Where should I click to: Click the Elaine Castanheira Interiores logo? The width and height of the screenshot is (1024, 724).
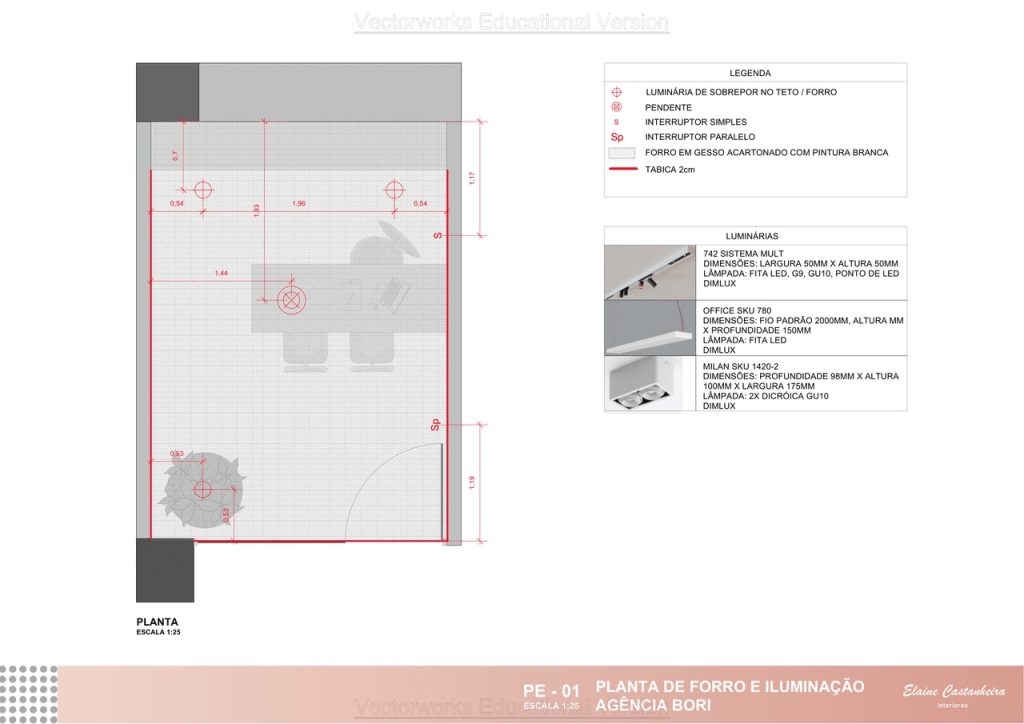(953, 694)
